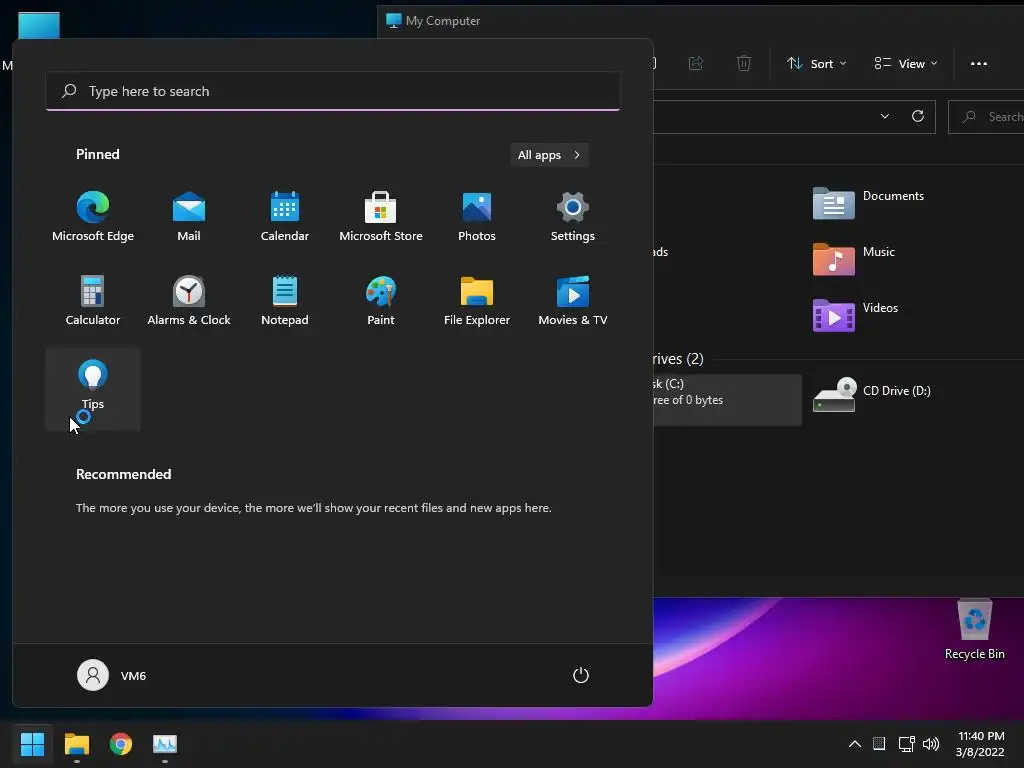Viewport: 1024px width, 768px height.
Task: Open the more options ellipsis menu
Action: (x=978, y=63)
